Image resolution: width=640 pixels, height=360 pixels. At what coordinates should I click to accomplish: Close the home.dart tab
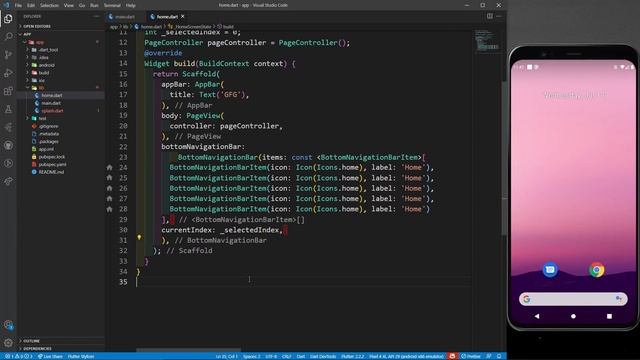(x=183, y=16)
